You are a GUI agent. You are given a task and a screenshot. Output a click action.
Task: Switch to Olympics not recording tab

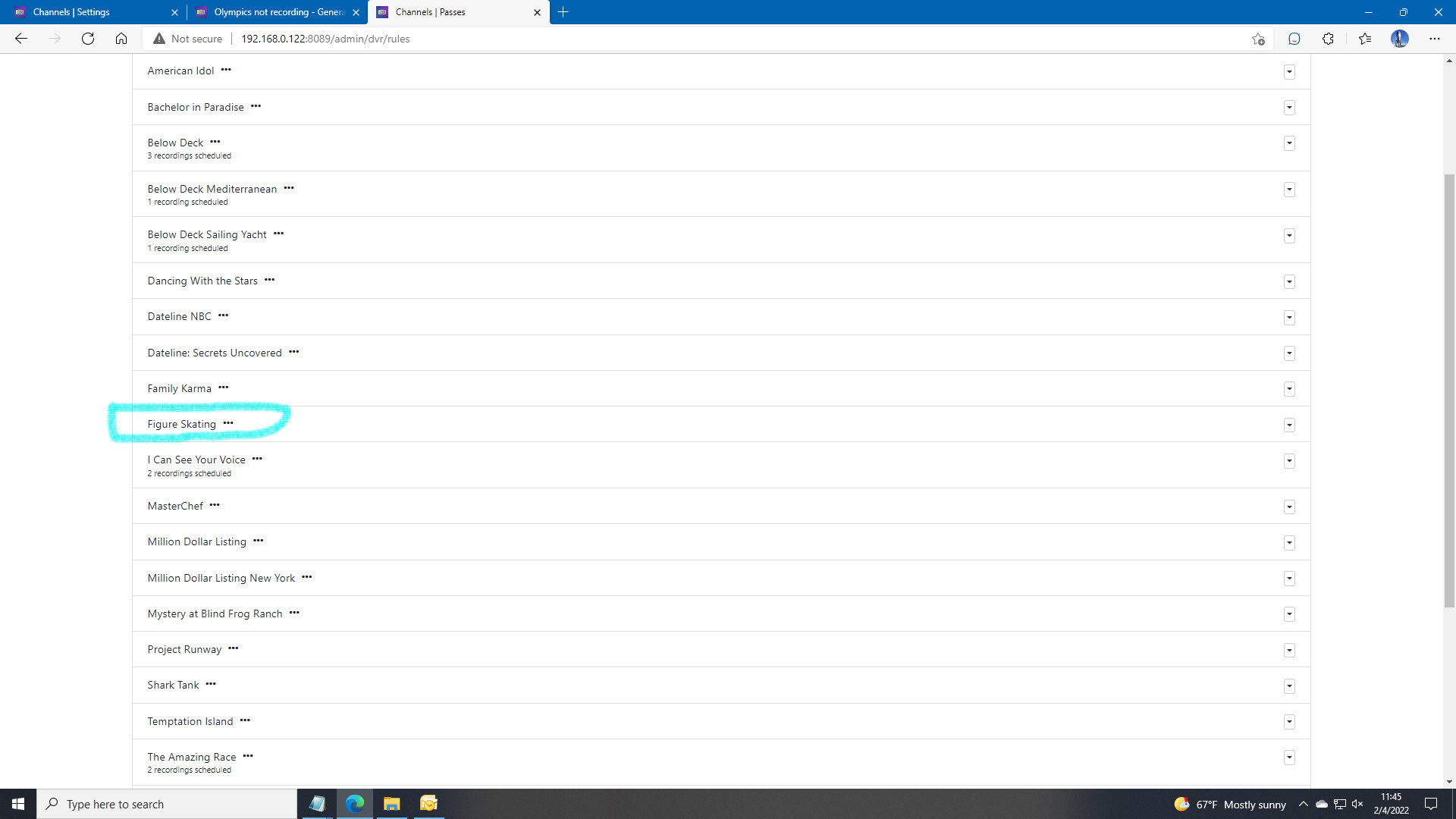pos(278,12)
